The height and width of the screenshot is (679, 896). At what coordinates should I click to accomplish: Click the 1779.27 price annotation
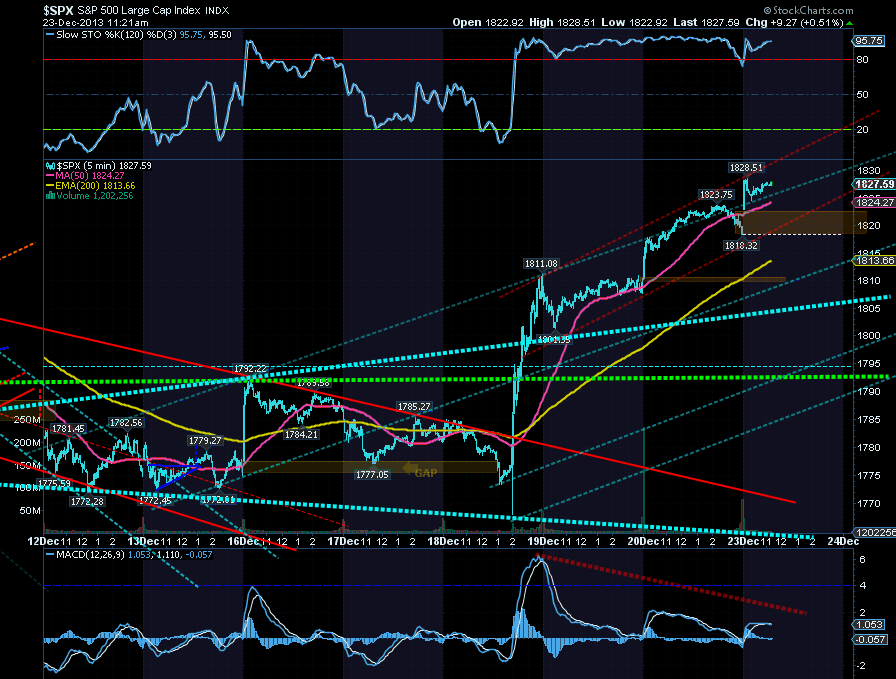click(205, 441)
